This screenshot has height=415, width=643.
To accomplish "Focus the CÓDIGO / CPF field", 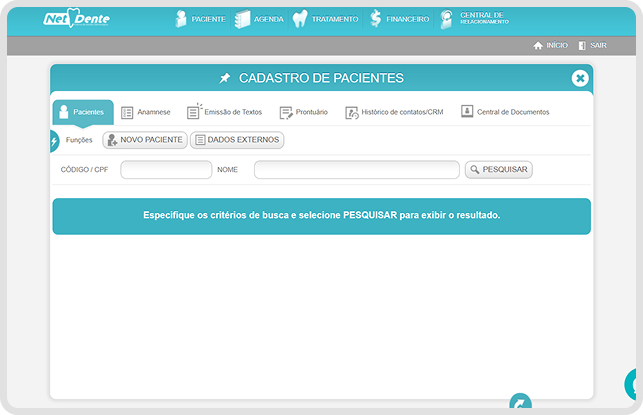I will tap(166, 169).
